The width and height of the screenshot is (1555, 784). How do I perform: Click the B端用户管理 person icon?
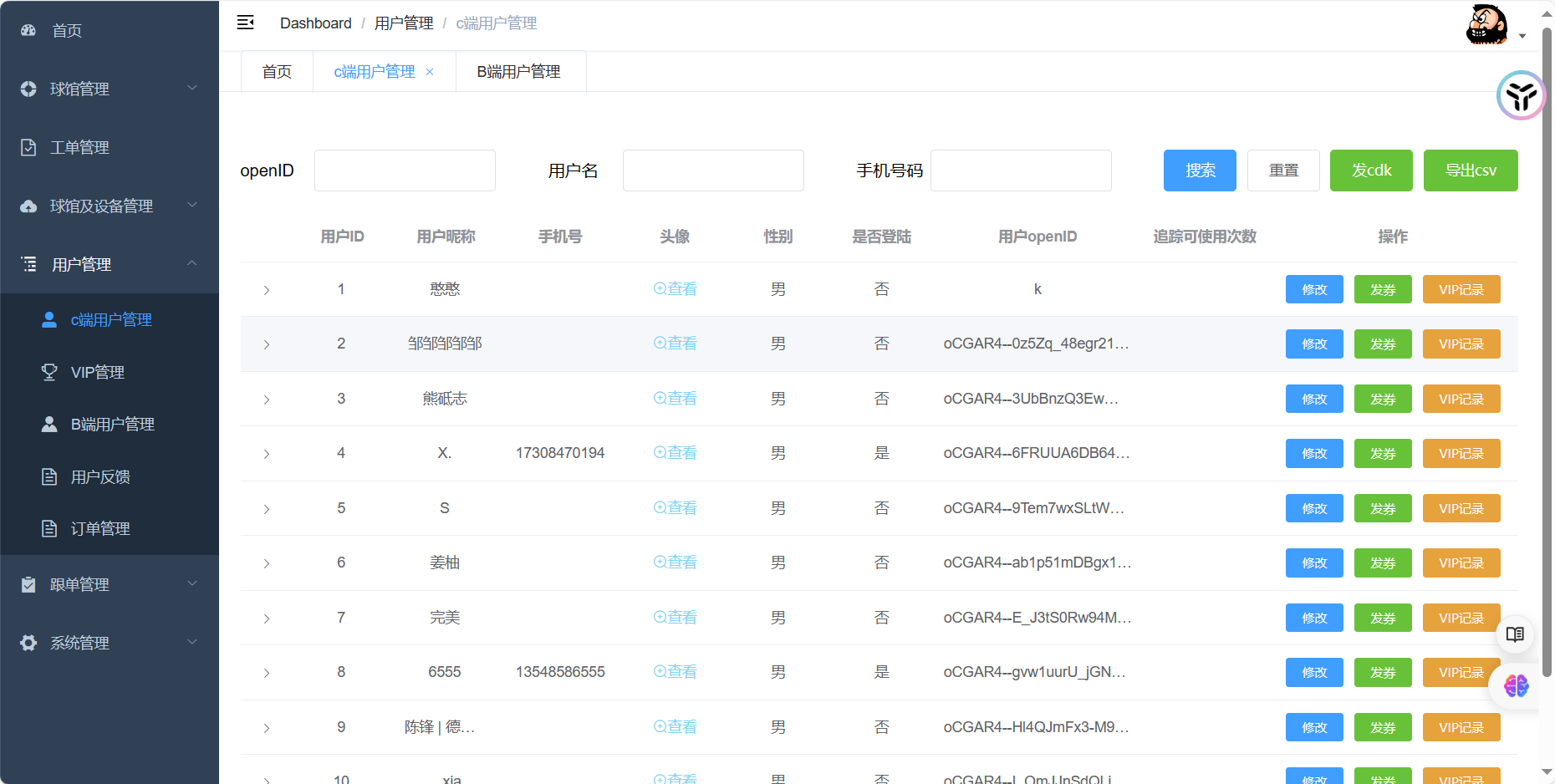click(x=49, y=424)
